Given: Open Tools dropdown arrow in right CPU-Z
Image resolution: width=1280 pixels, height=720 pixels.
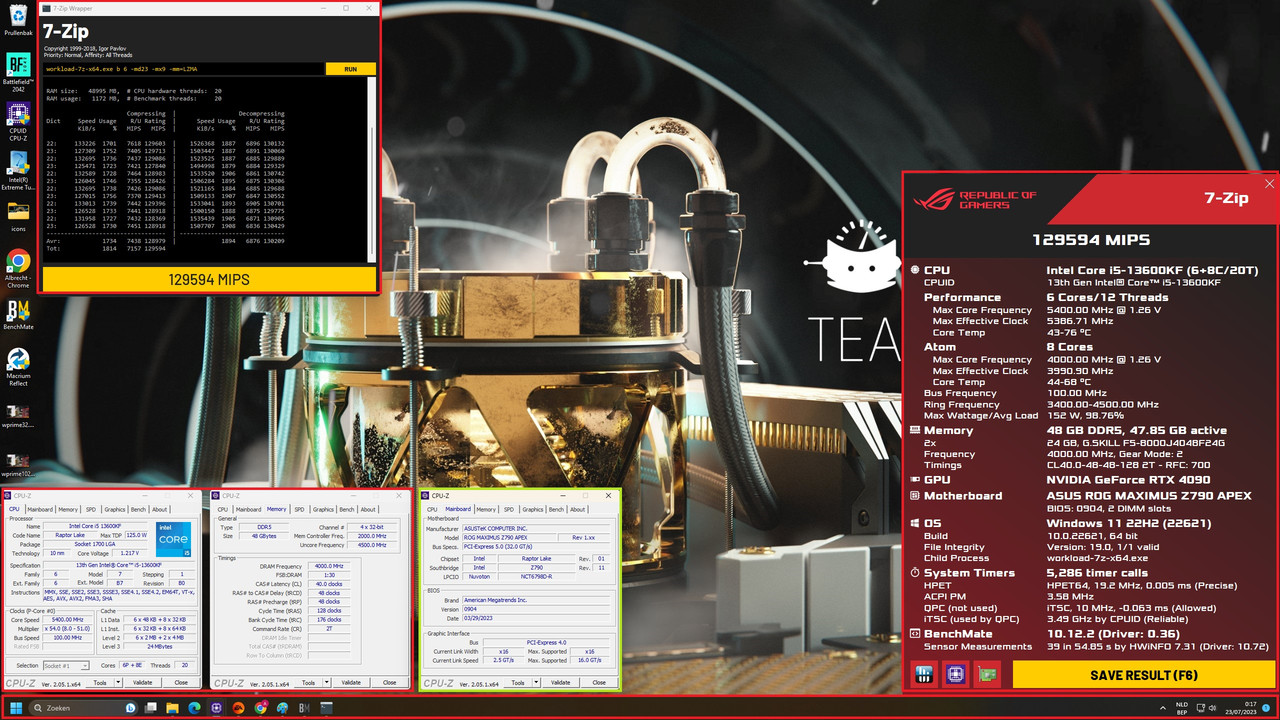Looking at the screenshot, I should pos(537,682).
